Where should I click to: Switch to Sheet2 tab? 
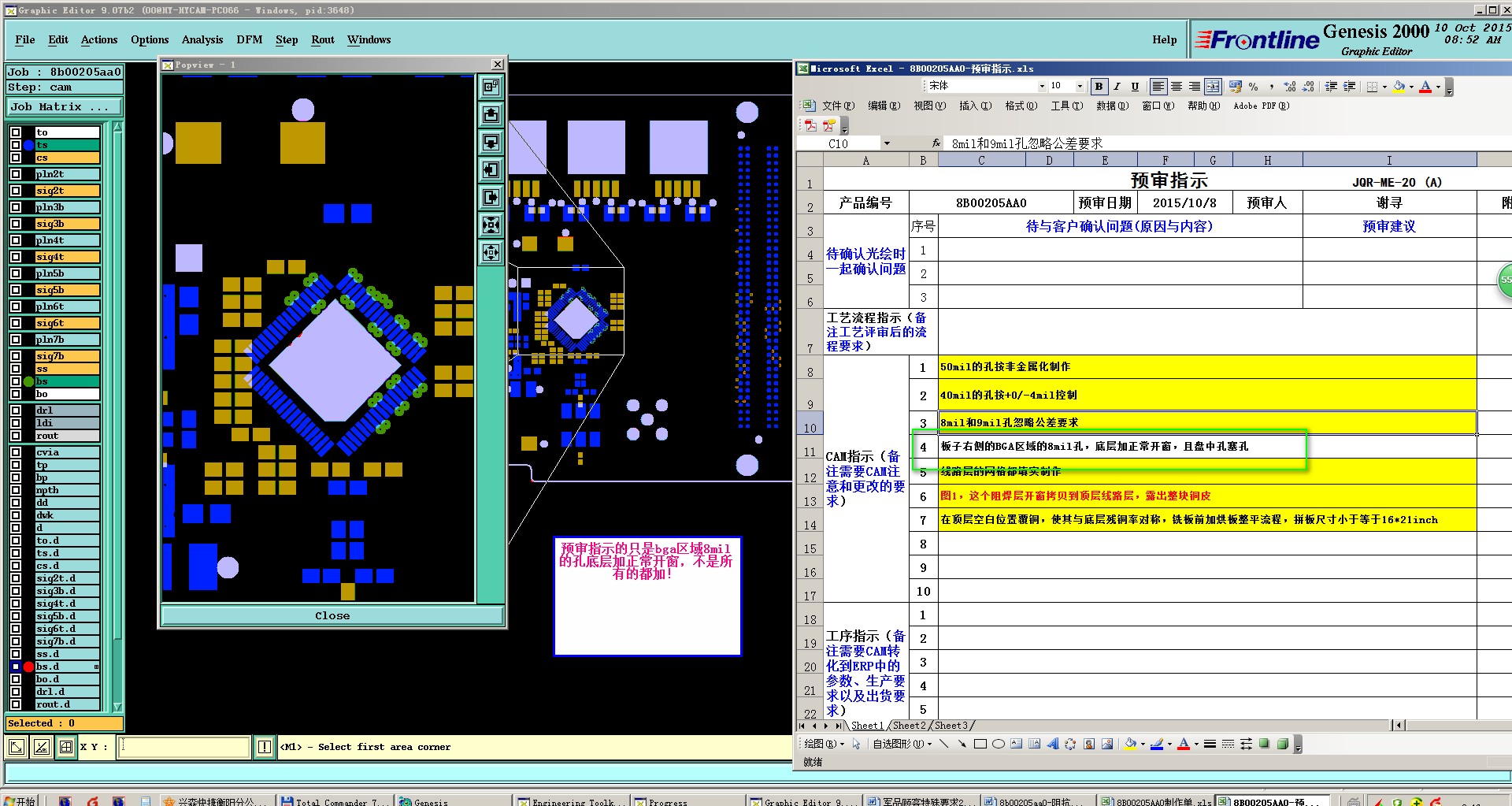click(909, 726)
